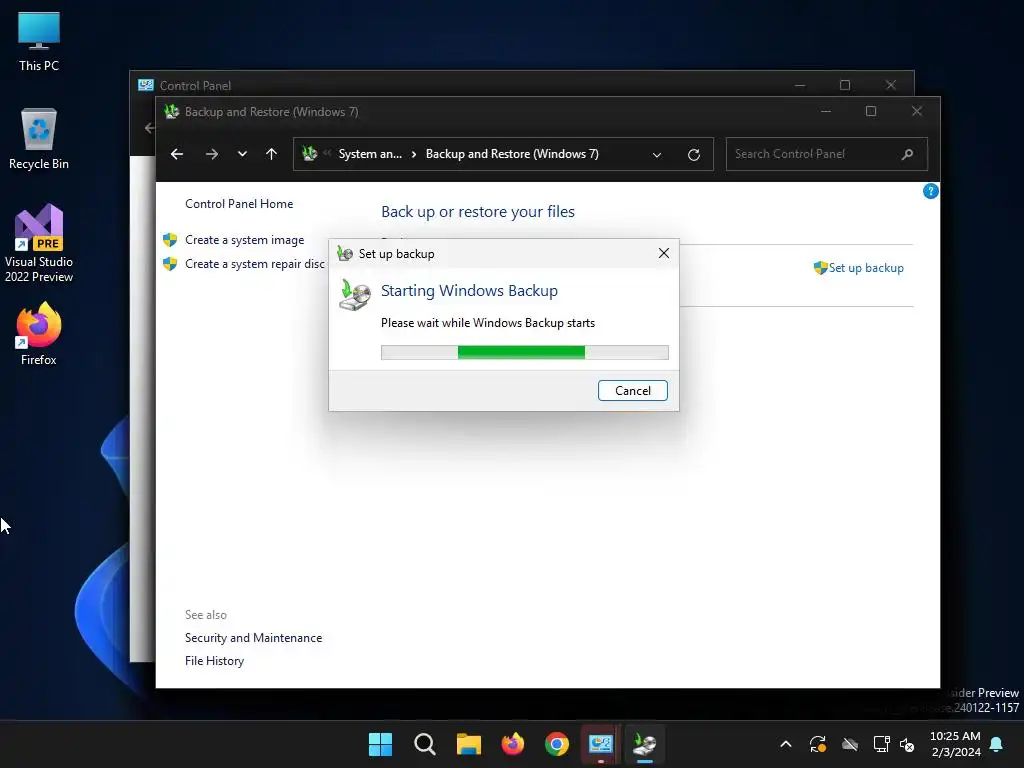Viewport: 1024px width, 768px height.
Task: Expand the address bar history dropdown
Action: 657,155
